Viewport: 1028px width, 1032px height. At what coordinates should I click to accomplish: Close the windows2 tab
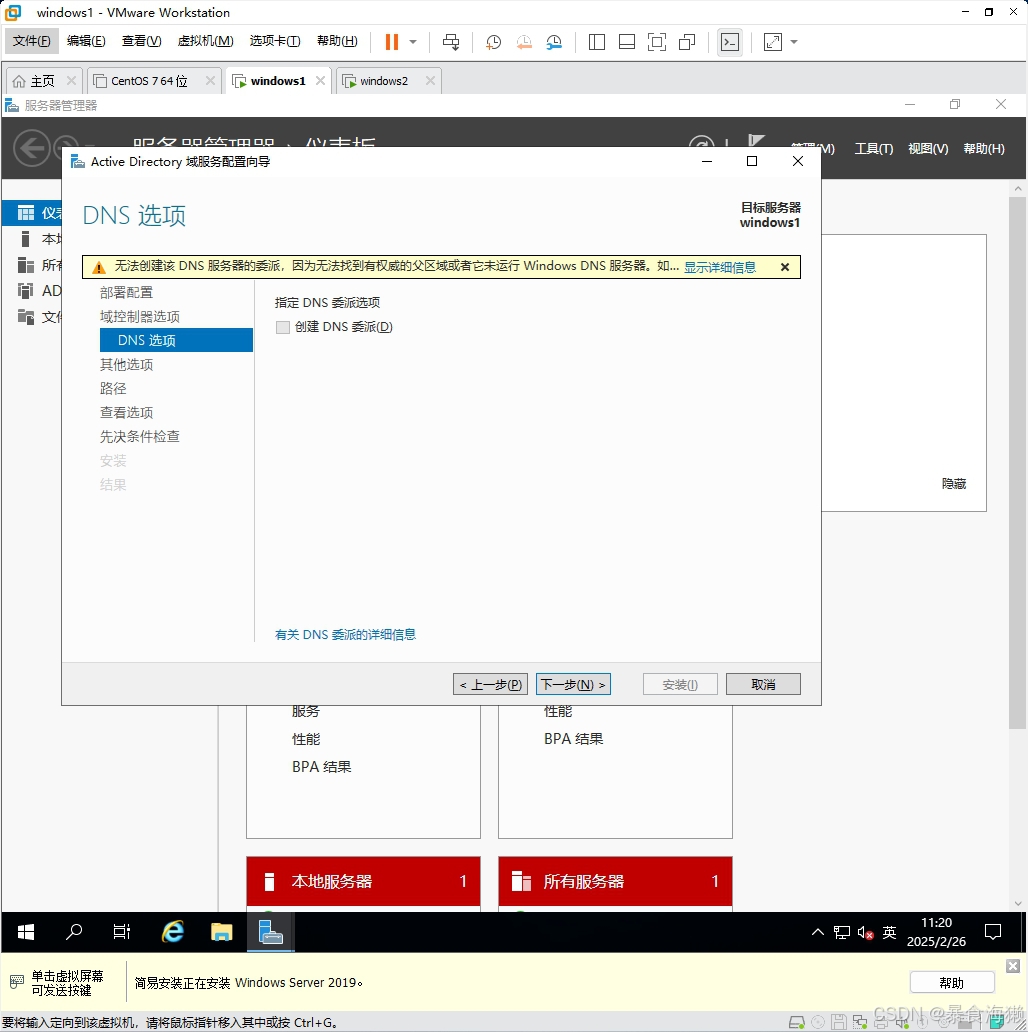click(430, 80)
